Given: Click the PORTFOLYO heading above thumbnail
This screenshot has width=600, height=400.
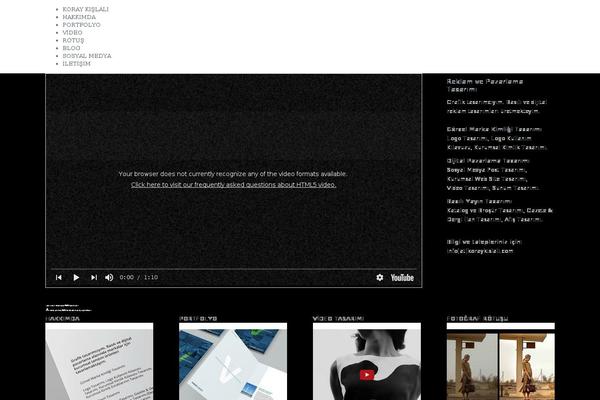Looking at the screenshot, I should tap(198, 318).
